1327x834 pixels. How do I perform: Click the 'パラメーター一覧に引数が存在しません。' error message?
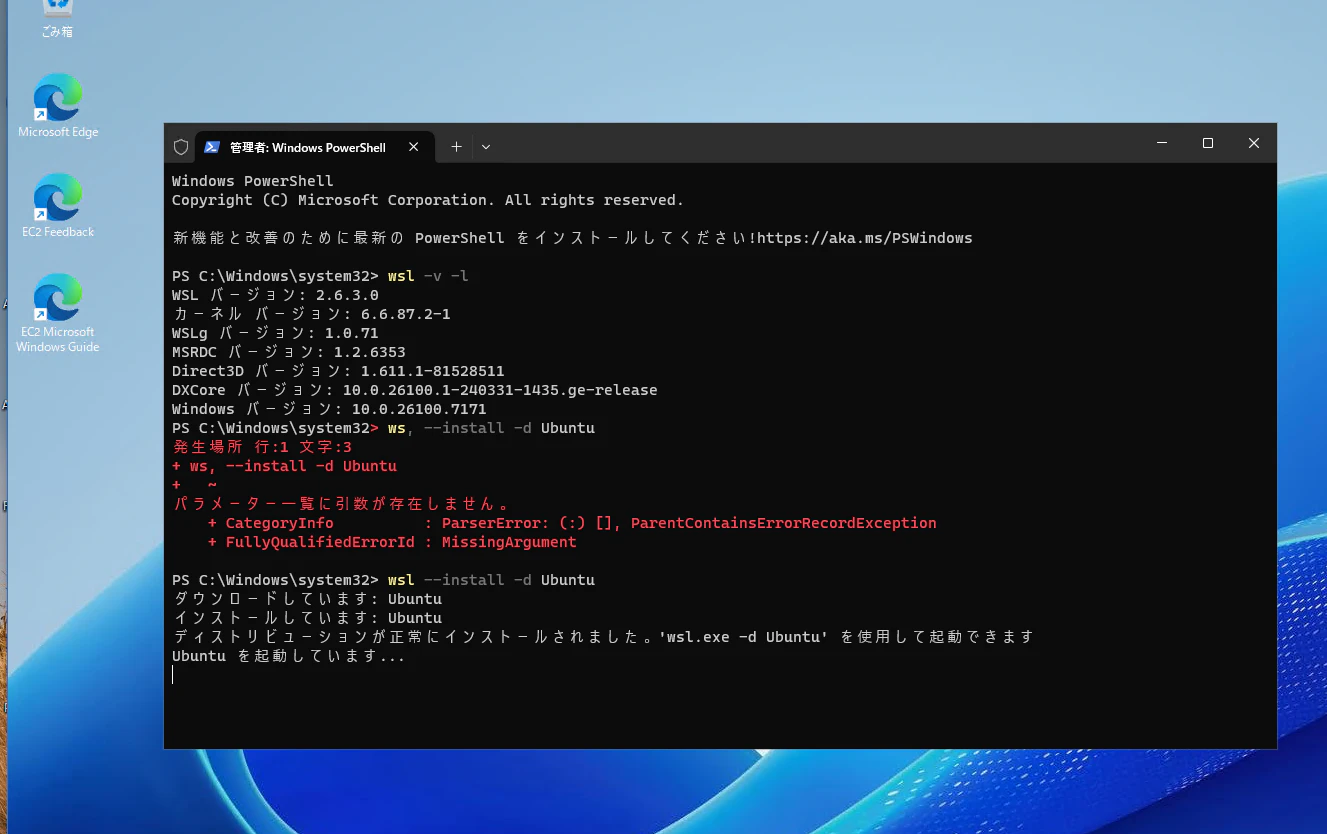point(343,504)
